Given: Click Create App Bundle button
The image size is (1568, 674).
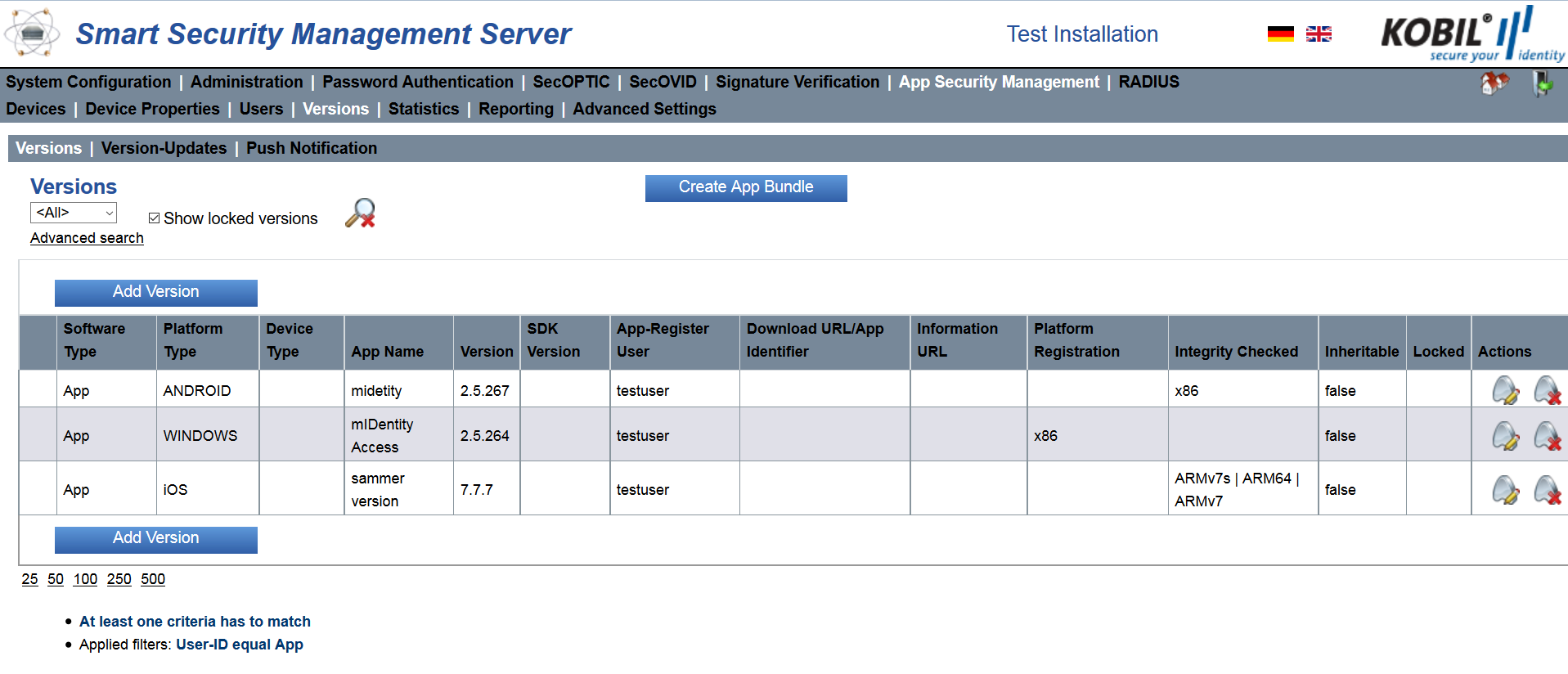Looking at the screenshot, I should point(746,187).
